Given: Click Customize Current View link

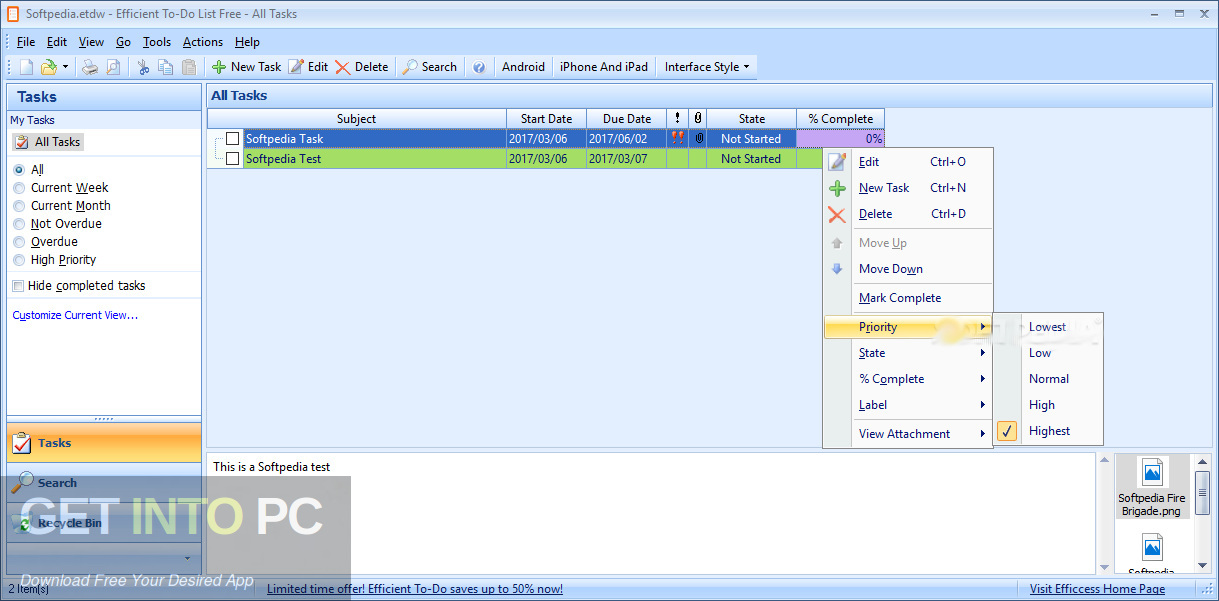Looking at the screenshot, I should [75, 315].
